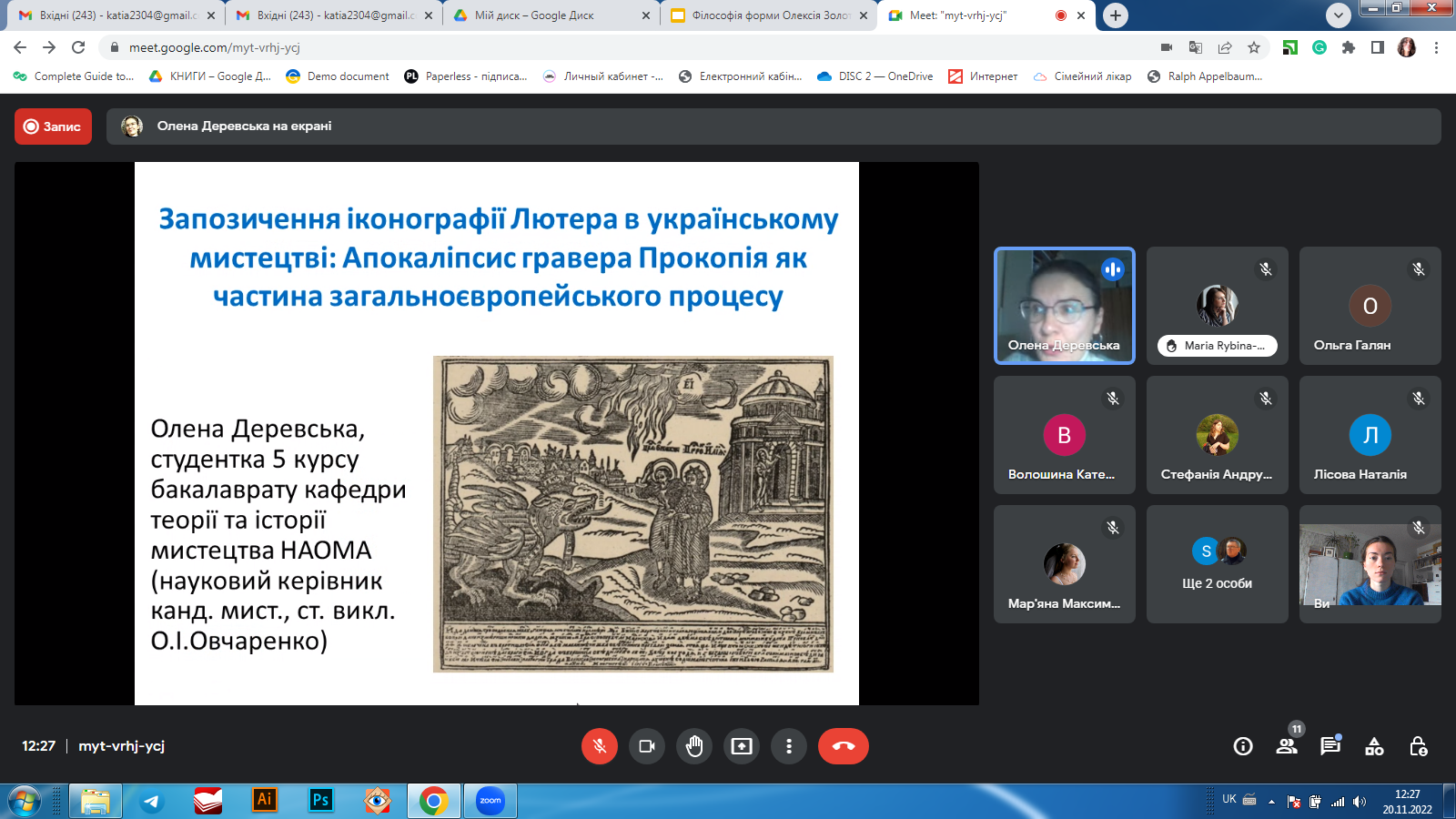1456x819 pixels.
Task: Turn off the camera toggle
Action: click(x=647, y=746)
